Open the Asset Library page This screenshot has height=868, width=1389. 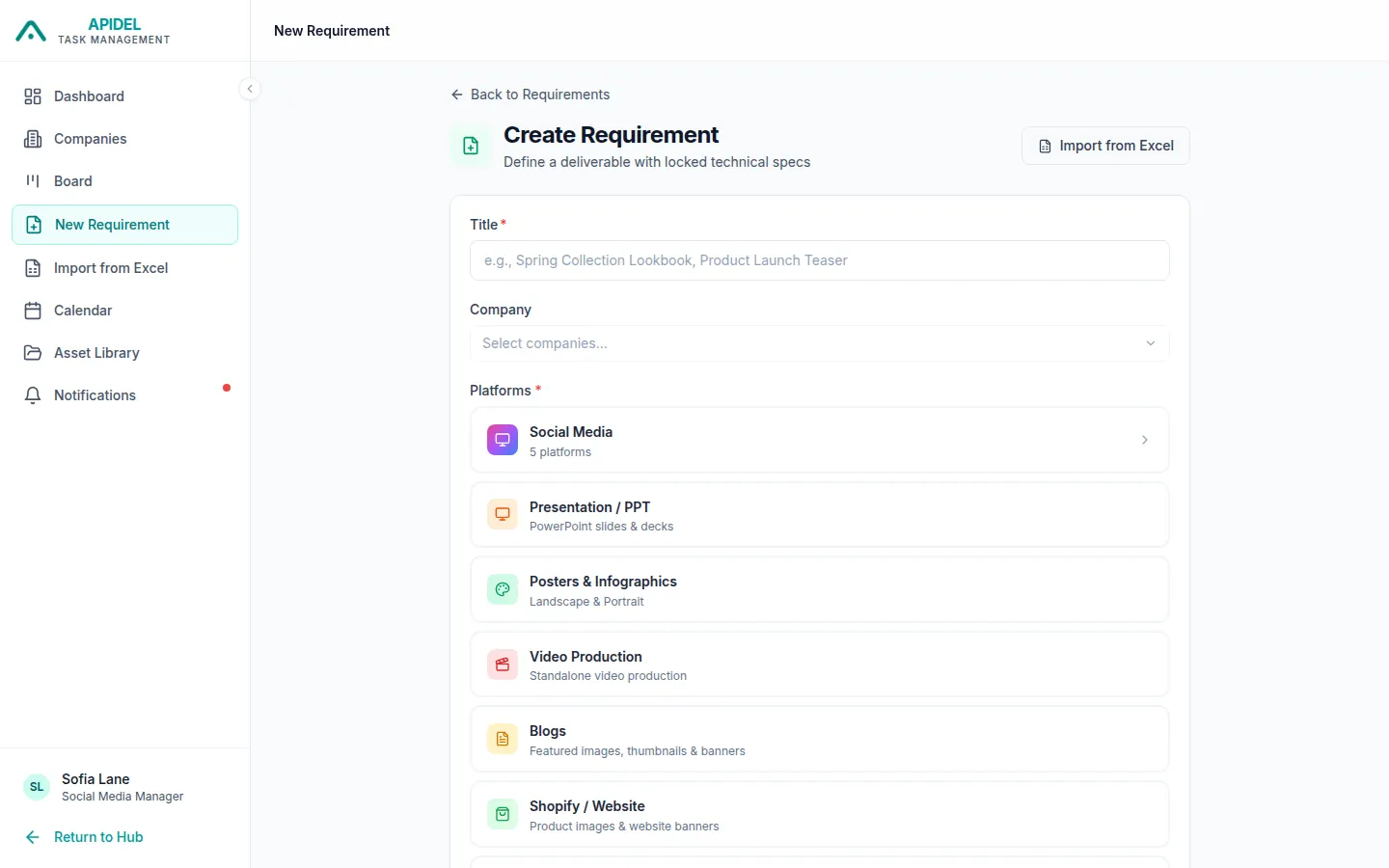124,353
